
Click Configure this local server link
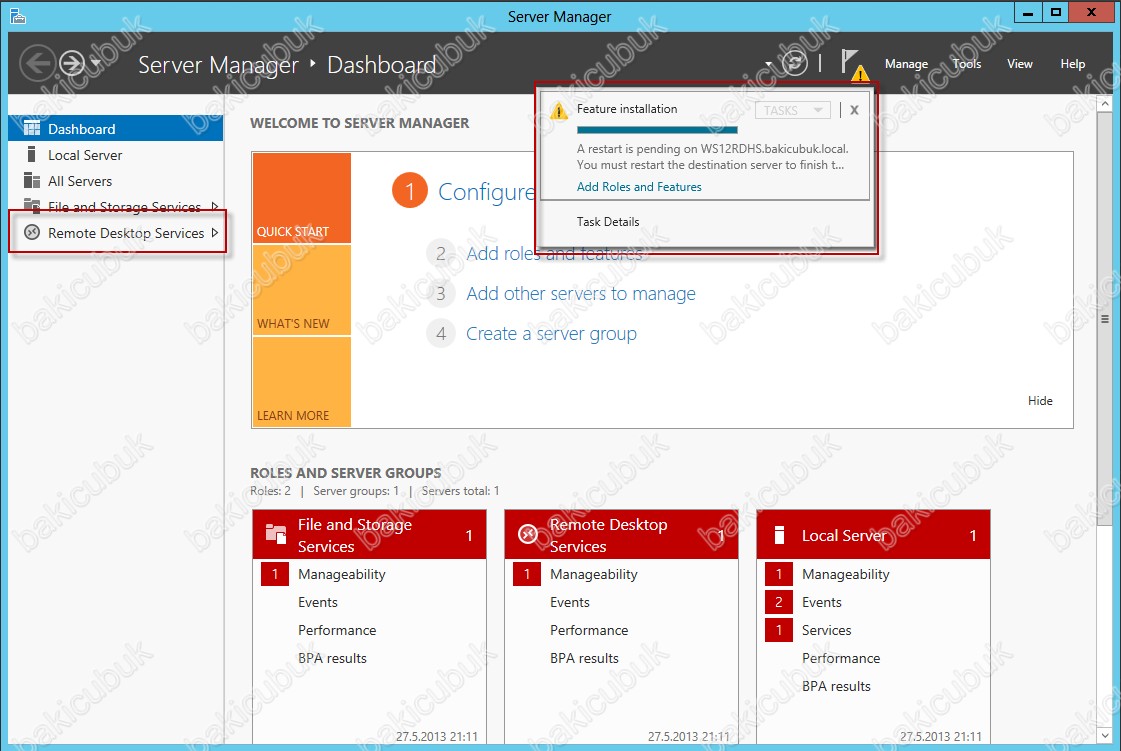tap(487, 192)
